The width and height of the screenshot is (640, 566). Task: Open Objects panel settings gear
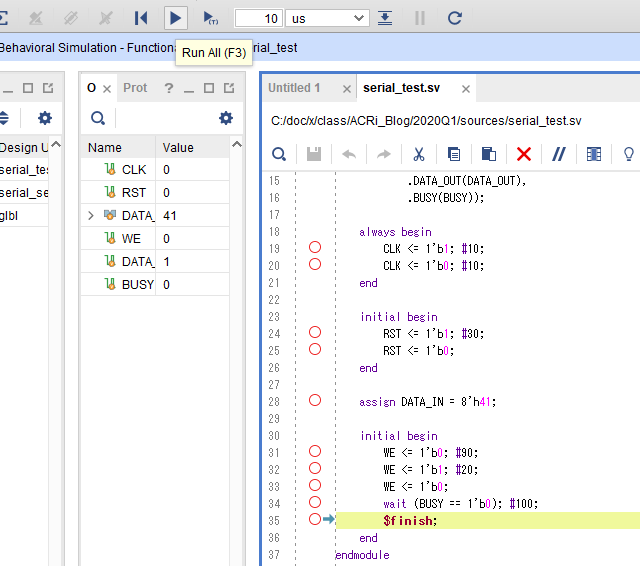[x=226, y=118]
